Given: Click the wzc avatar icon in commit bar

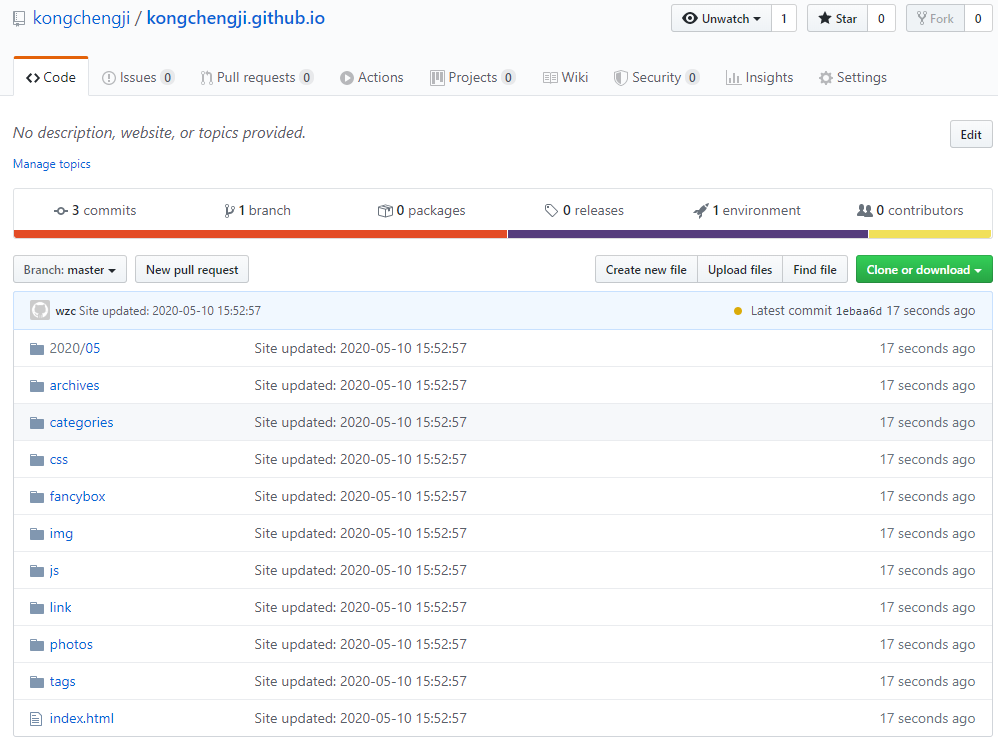Looking at the screenshot, I should pyautogui.click(x=39, y=310).
